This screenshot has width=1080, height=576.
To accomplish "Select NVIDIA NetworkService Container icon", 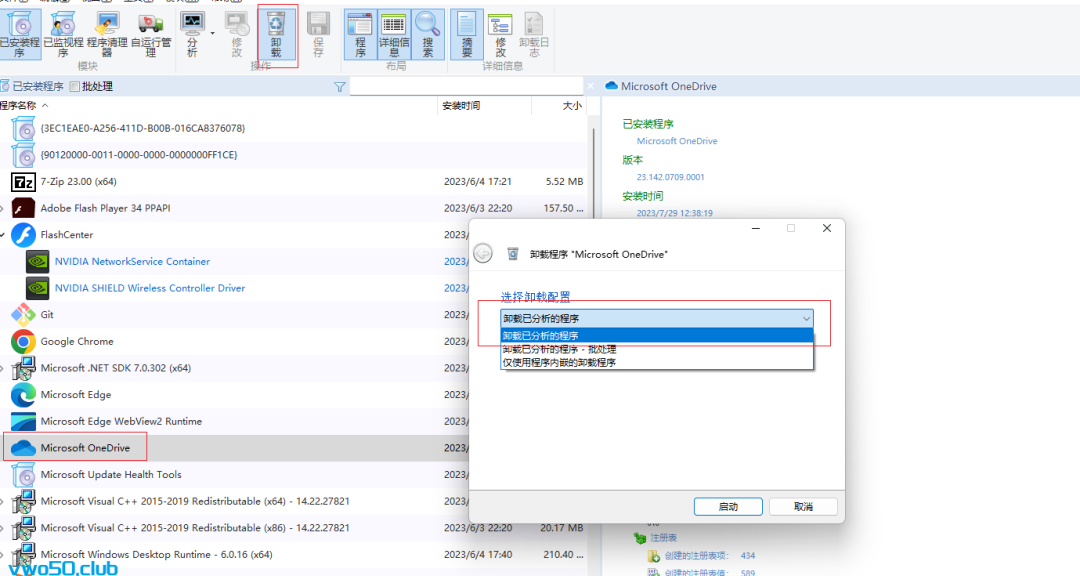I will 37,262.
